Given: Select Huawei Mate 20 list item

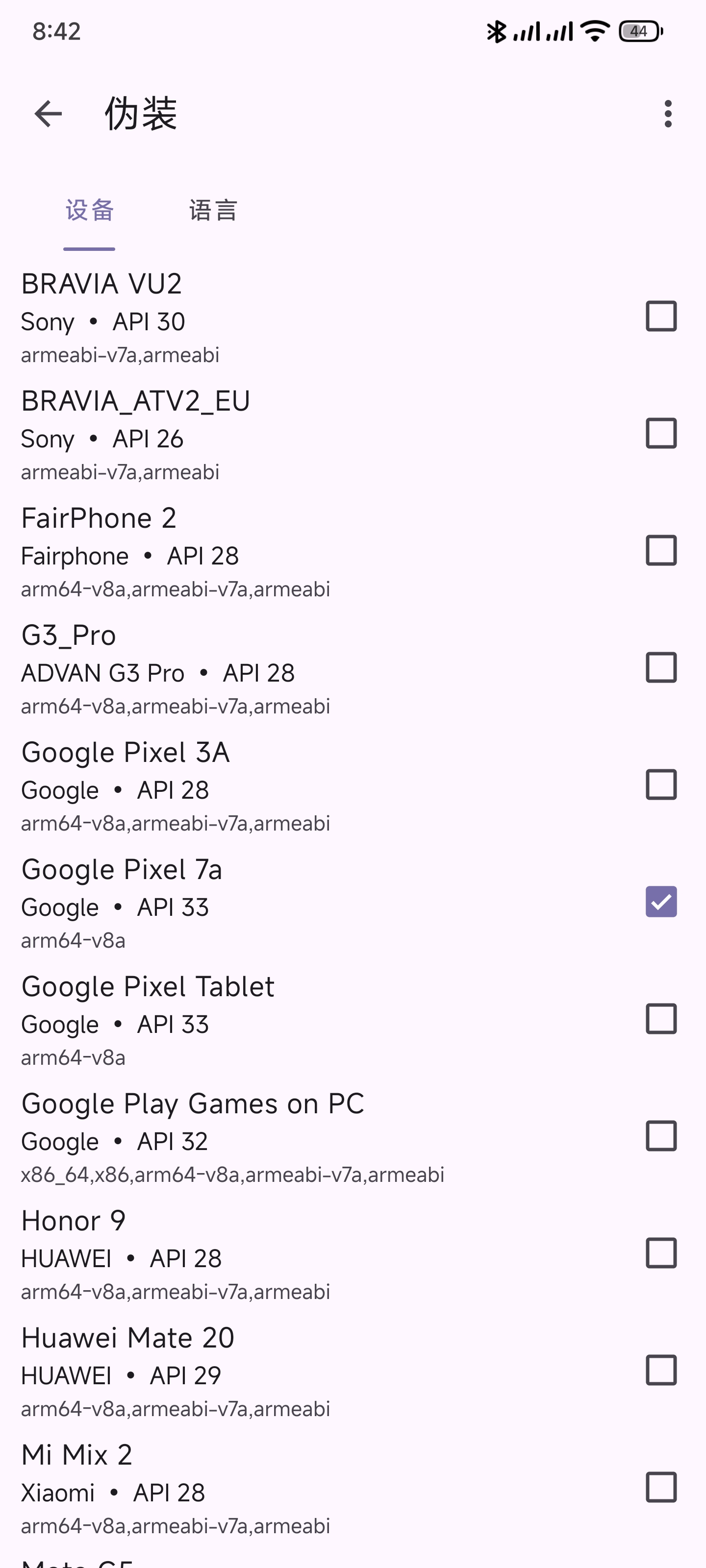Looking at the screenshot, I should click(x=244, y=1370).
